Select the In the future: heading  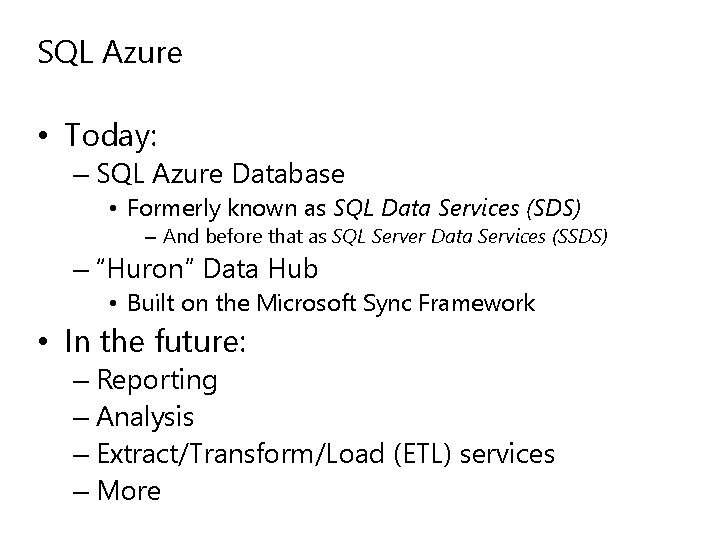pyautogui.click(x=157, y=342)
